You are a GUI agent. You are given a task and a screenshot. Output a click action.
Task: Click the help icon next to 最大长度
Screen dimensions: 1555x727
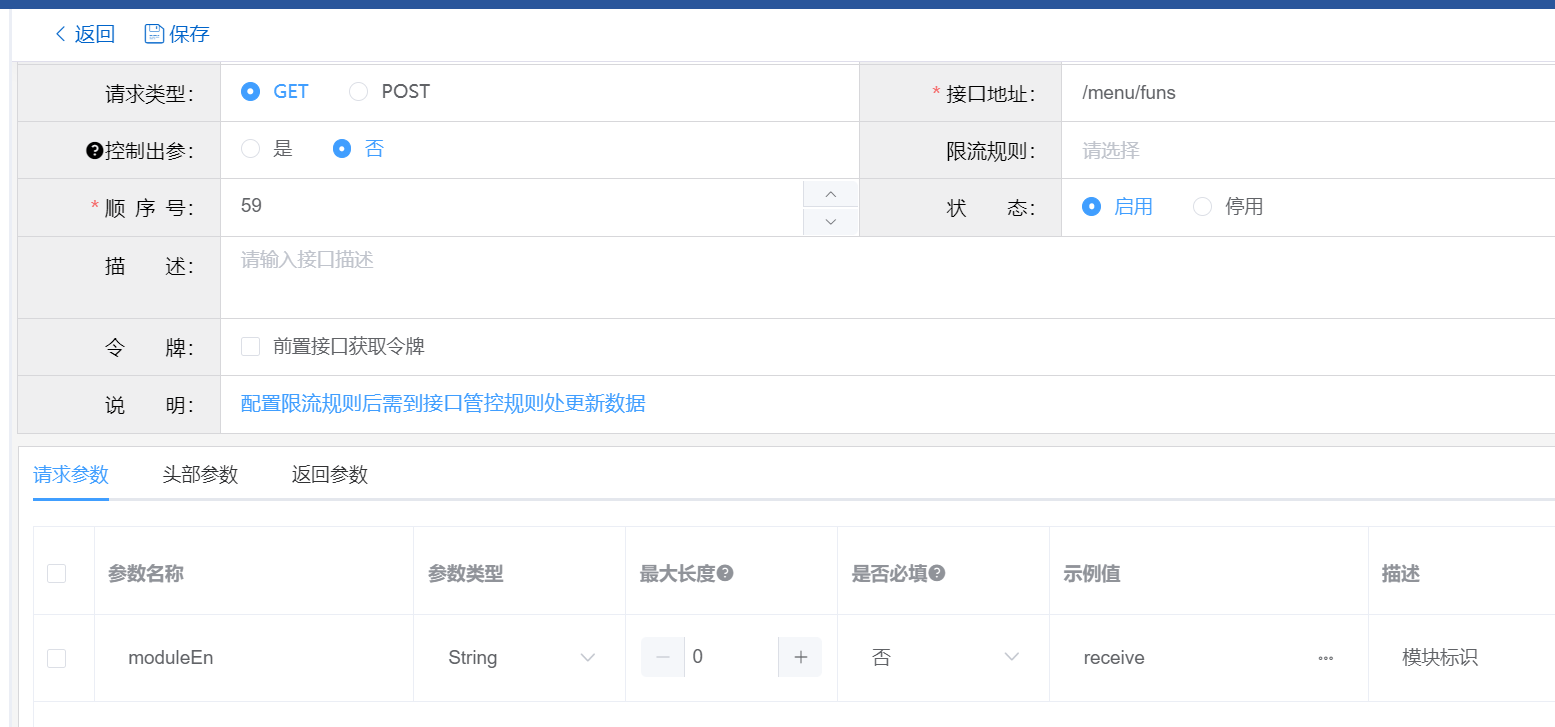726,573
